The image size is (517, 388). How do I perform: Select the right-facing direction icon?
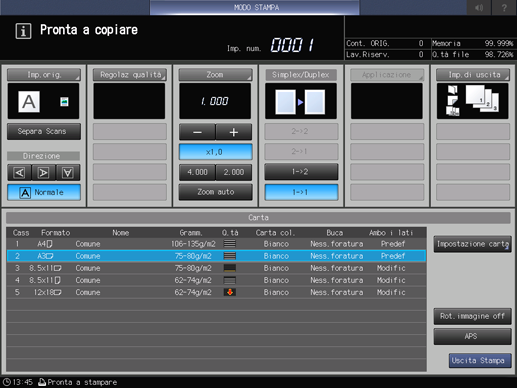44,173
